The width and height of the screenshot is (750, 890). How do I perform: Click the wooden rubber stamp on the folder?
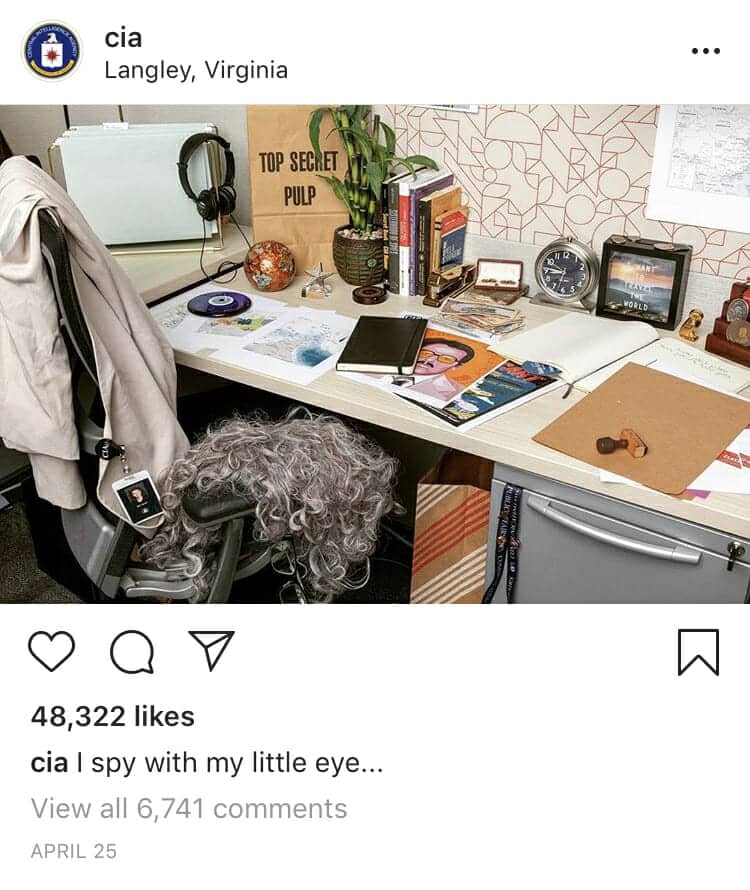pos(622,442)
